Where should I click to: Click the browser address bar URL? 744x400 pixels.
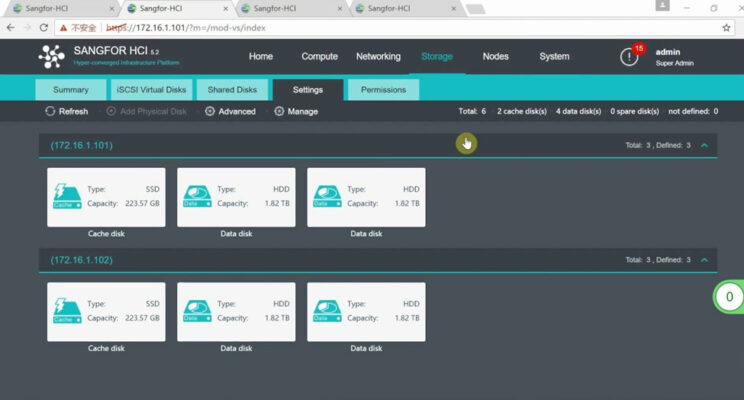186,28
